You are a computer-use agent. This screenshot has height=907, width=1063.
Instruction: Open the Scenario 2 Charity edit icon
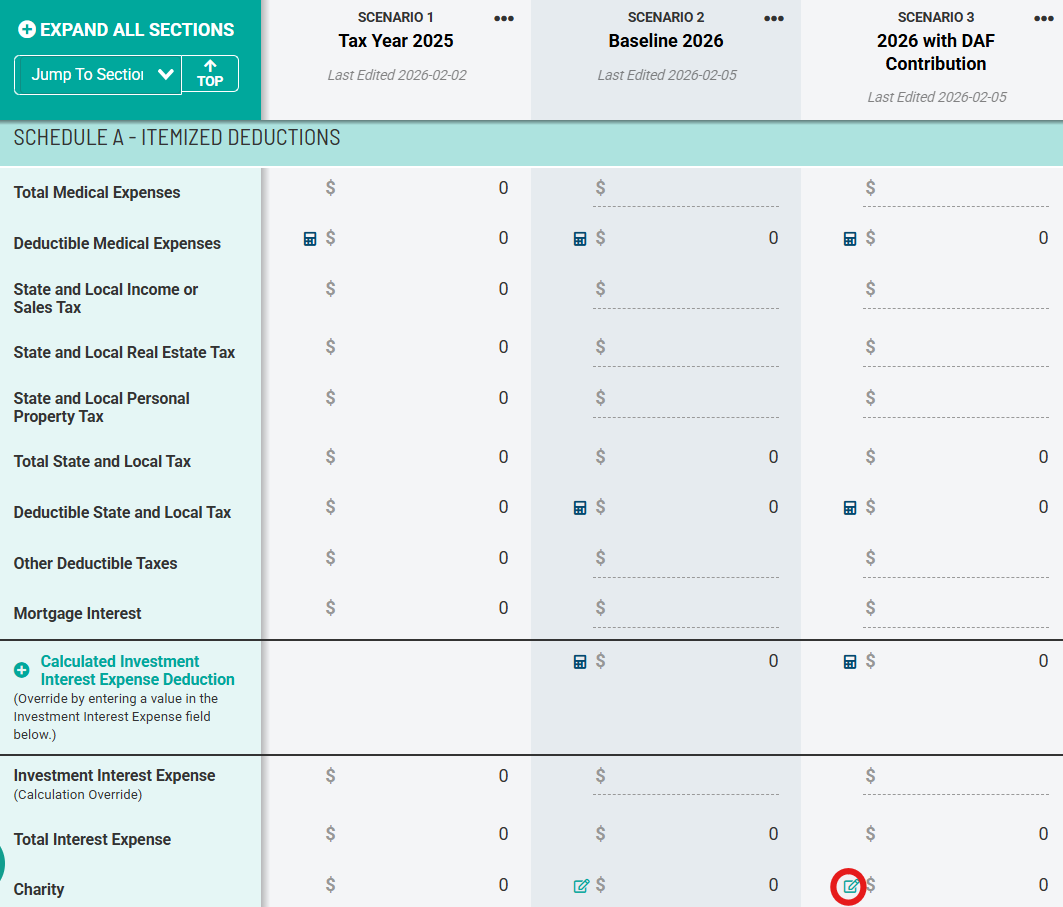click(x=581, y=886)
